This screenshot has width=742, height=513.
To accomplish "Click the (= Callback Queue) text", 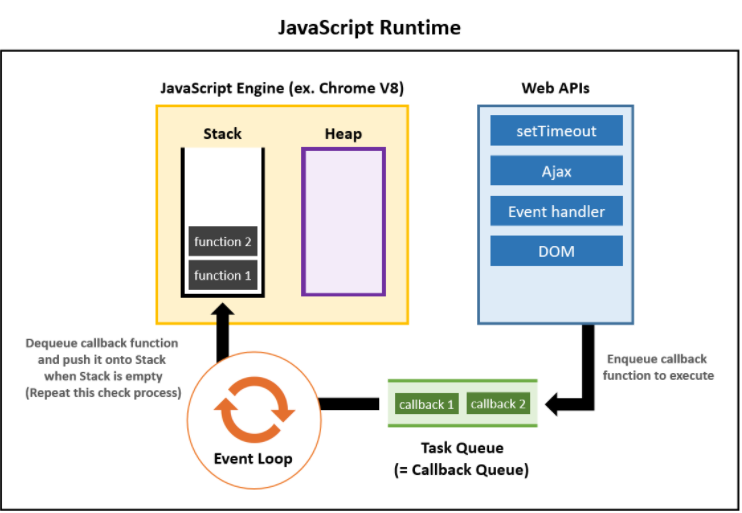I will (x=461, y=470).
